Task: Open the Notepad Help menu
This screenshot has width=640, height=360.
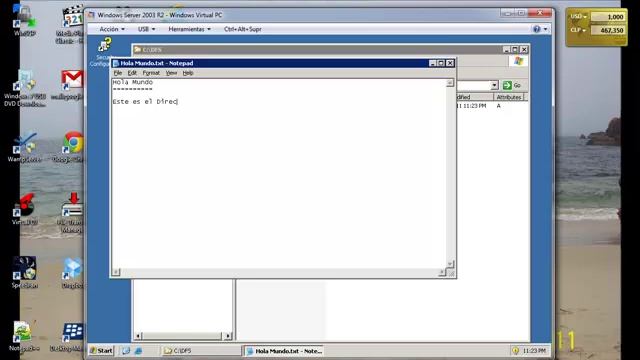Action: tap(188, 73)
